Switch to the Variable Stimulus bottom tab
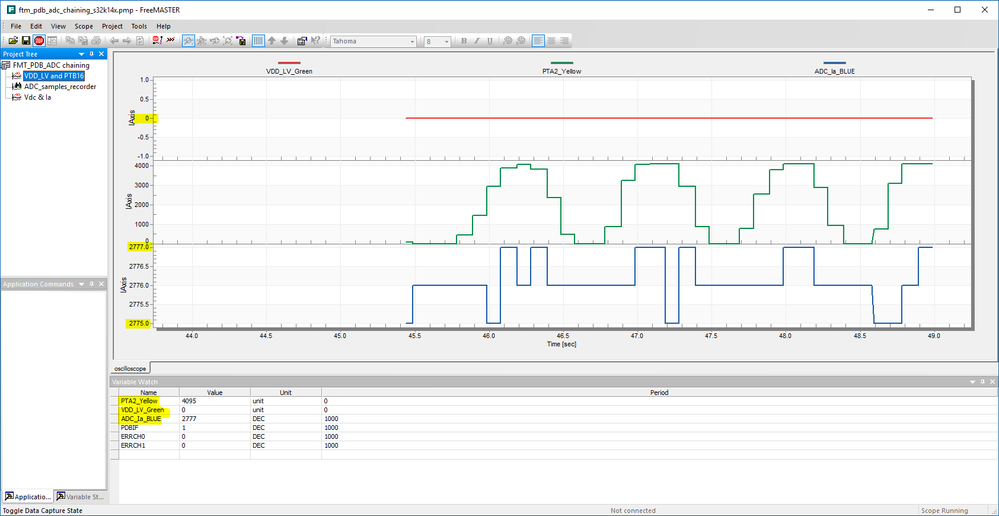The height and width of the screenshot is (516, 999). 78,496
